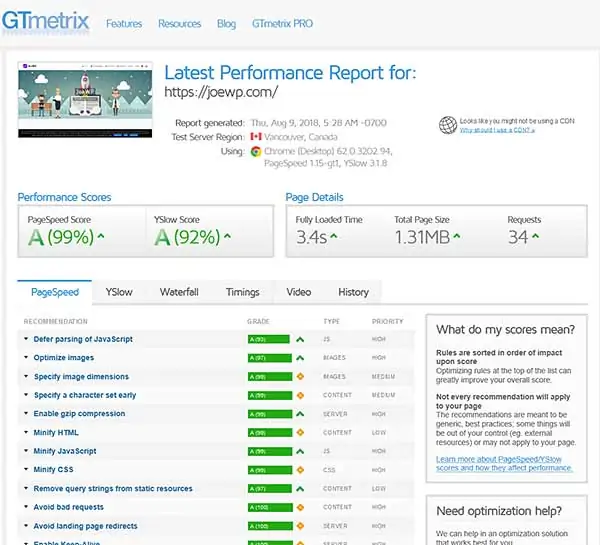Click Defer parsing of JavaScript grade bar
The image size is (600, 545).
(x=269, y=339)
